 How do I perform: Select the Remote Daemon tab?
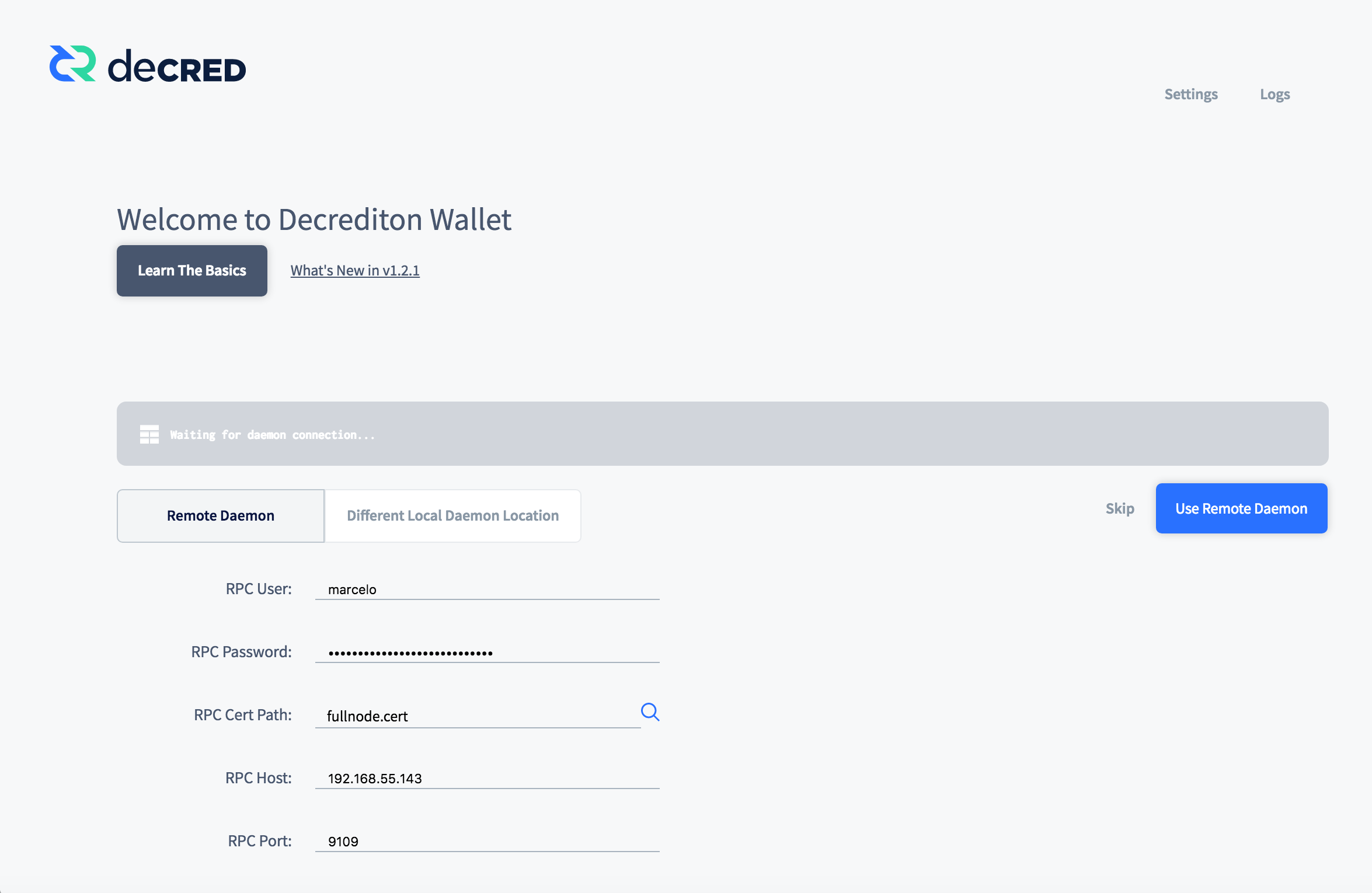[221, 516]
